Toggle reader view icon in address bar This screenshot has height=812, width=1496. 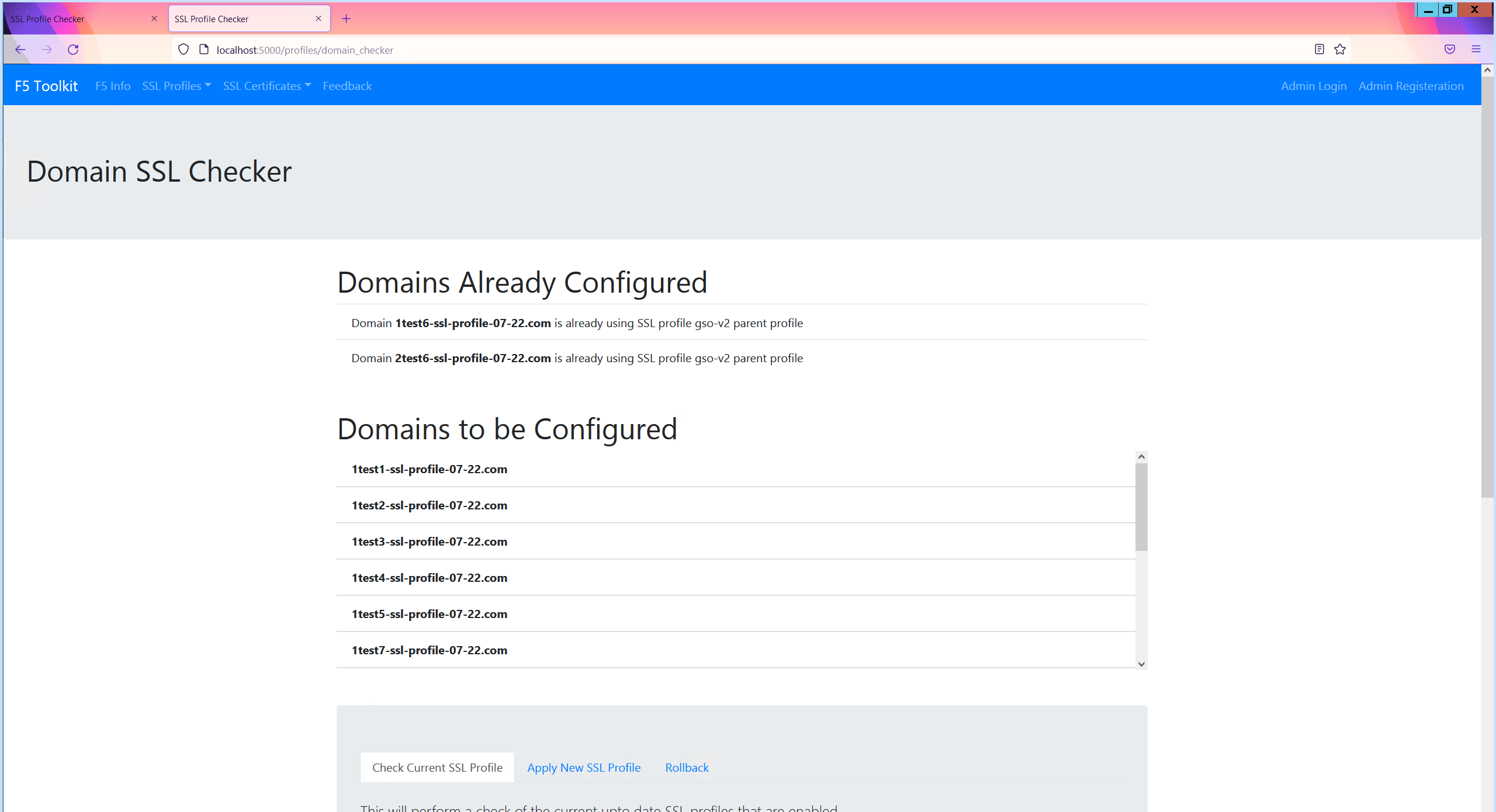1319,50
